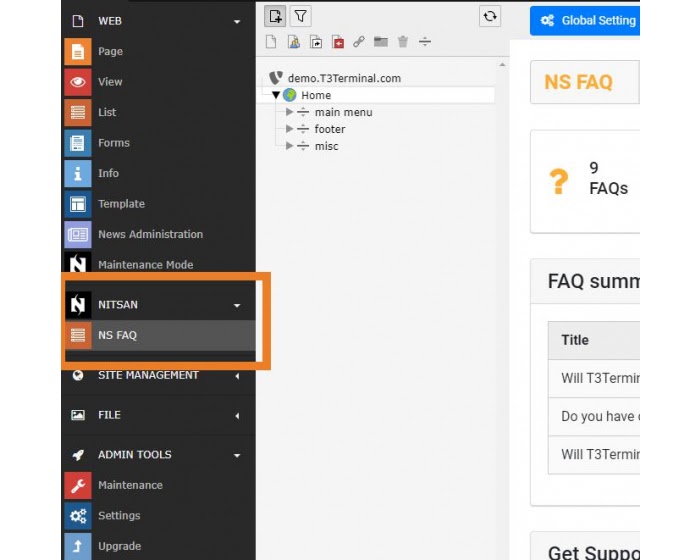Open the List module
The height and width of the screenshot is (560, 700).
(x=107, y=113)
